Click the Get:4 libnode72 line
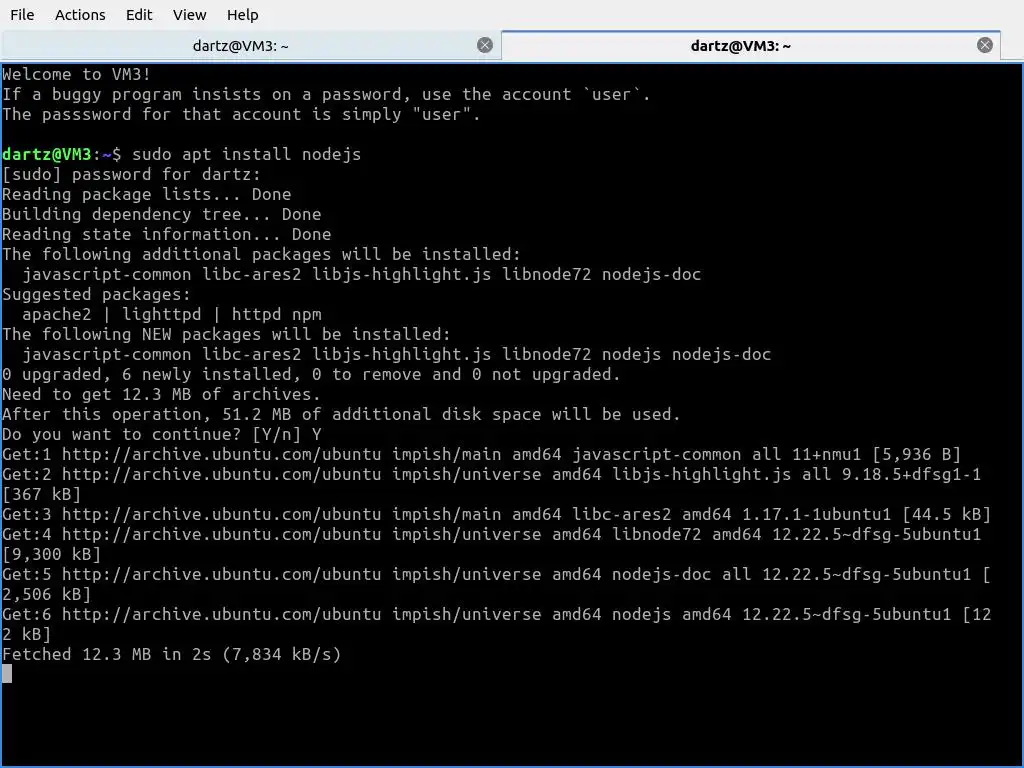The image size is (1024, 768). (491, 534)
